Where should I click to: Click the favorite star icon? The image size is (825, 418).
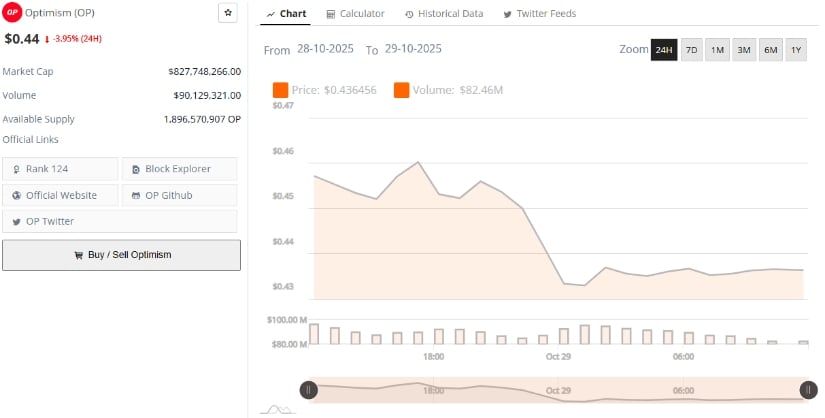point(228,13)
